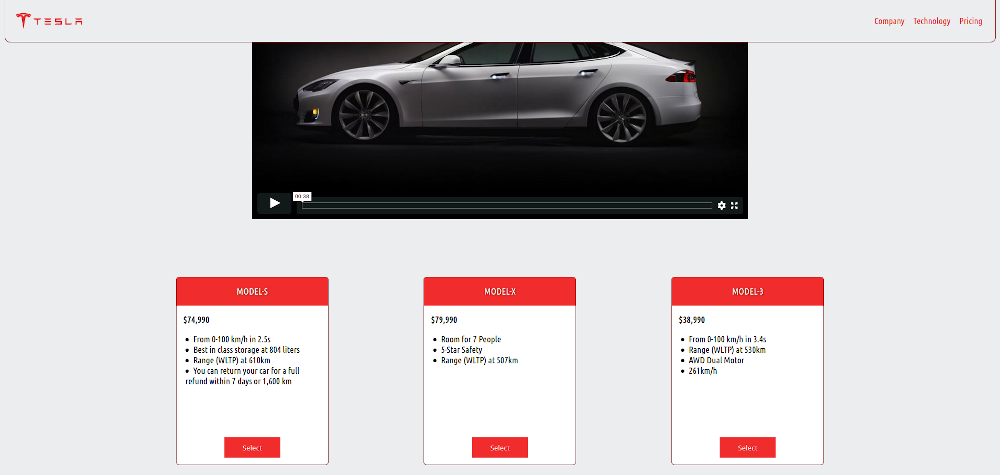Open the Company nav link

(889, 21)
